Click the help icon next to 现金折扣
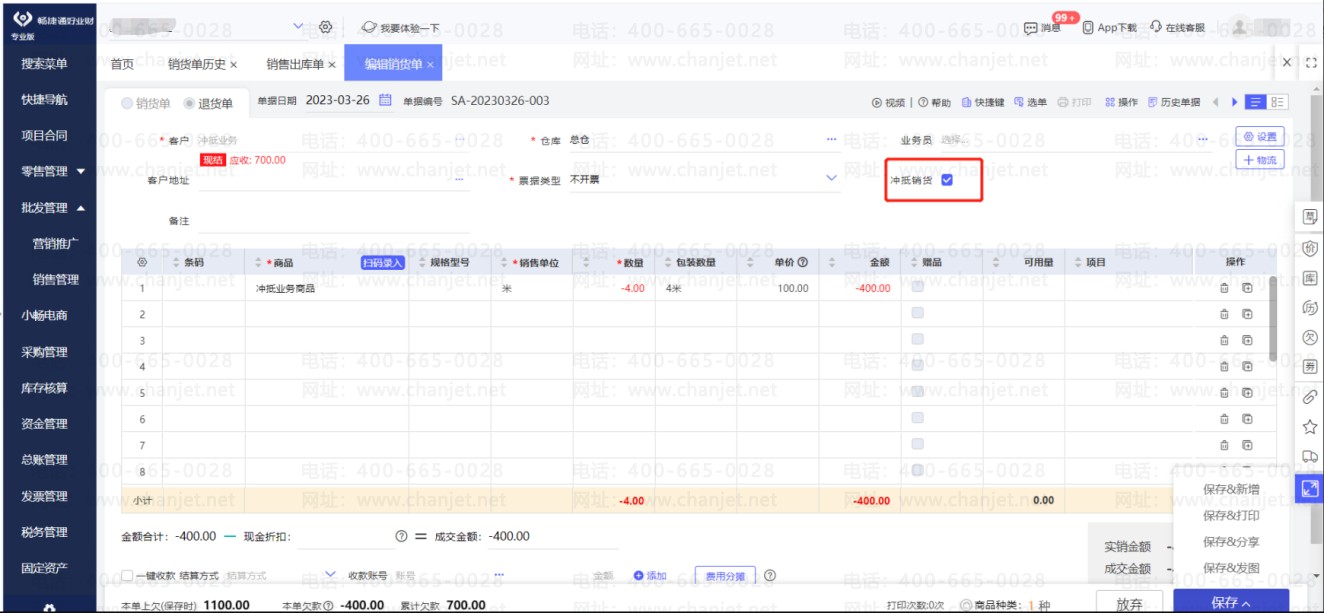Image resolution: width=1324 pixels, height=613 pixels. tap(401, 537)
